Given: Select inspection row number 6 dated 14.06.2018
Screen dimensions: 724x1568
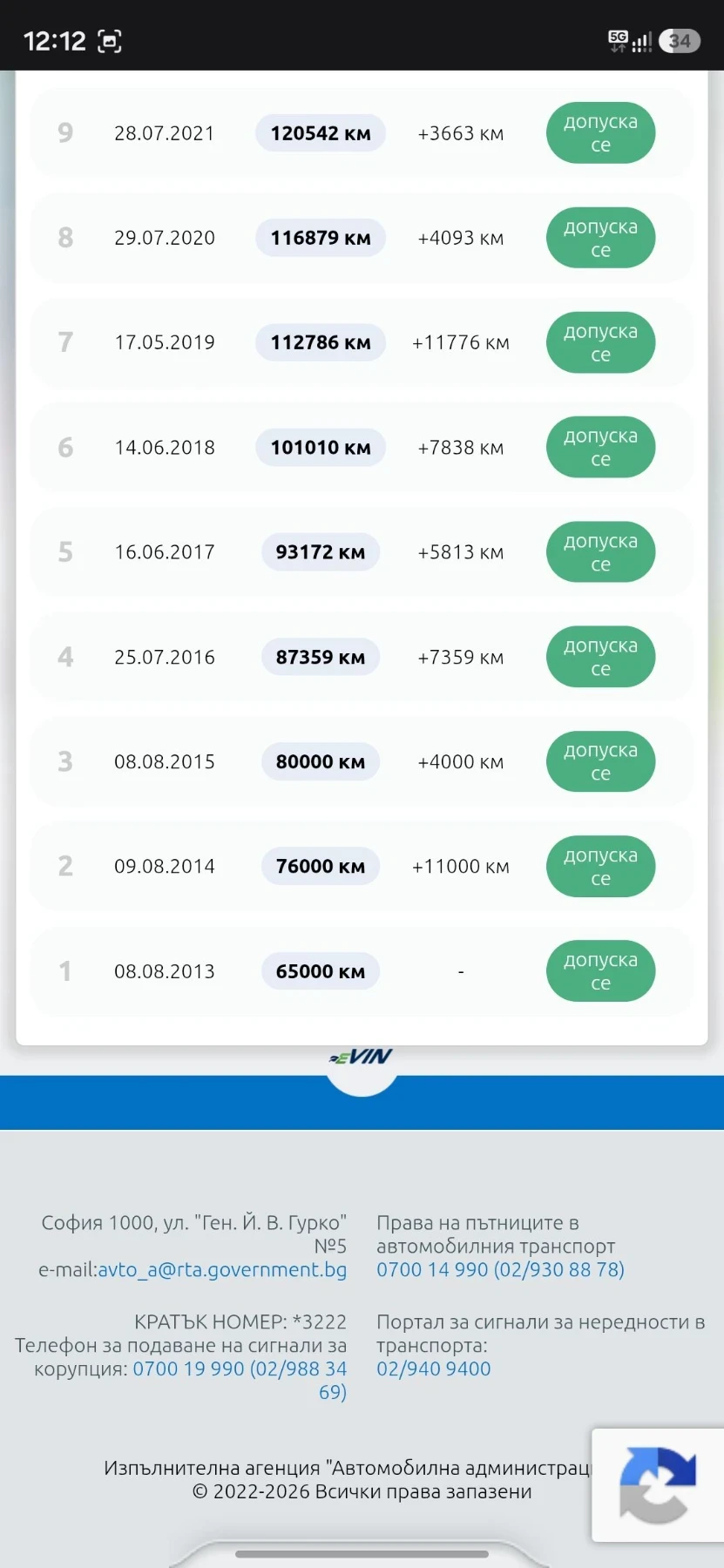Looking at the screenshot, I should click(x=362, y=448).
